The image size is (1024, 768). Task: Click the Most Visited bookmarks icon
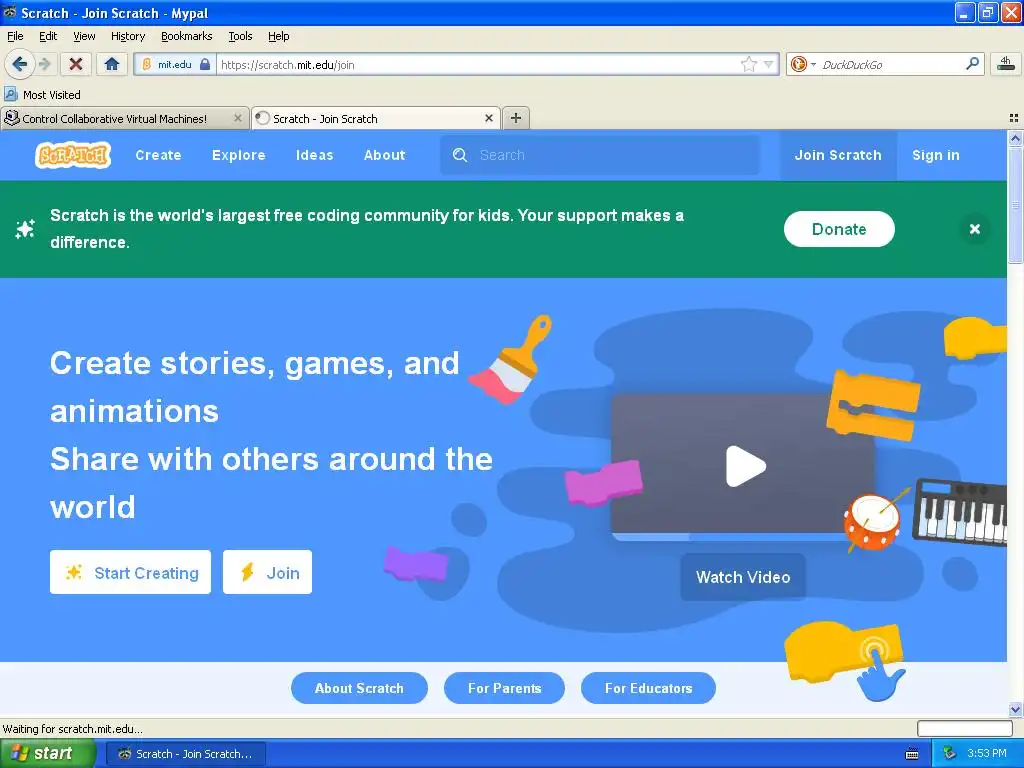click(x=11, y=94)
